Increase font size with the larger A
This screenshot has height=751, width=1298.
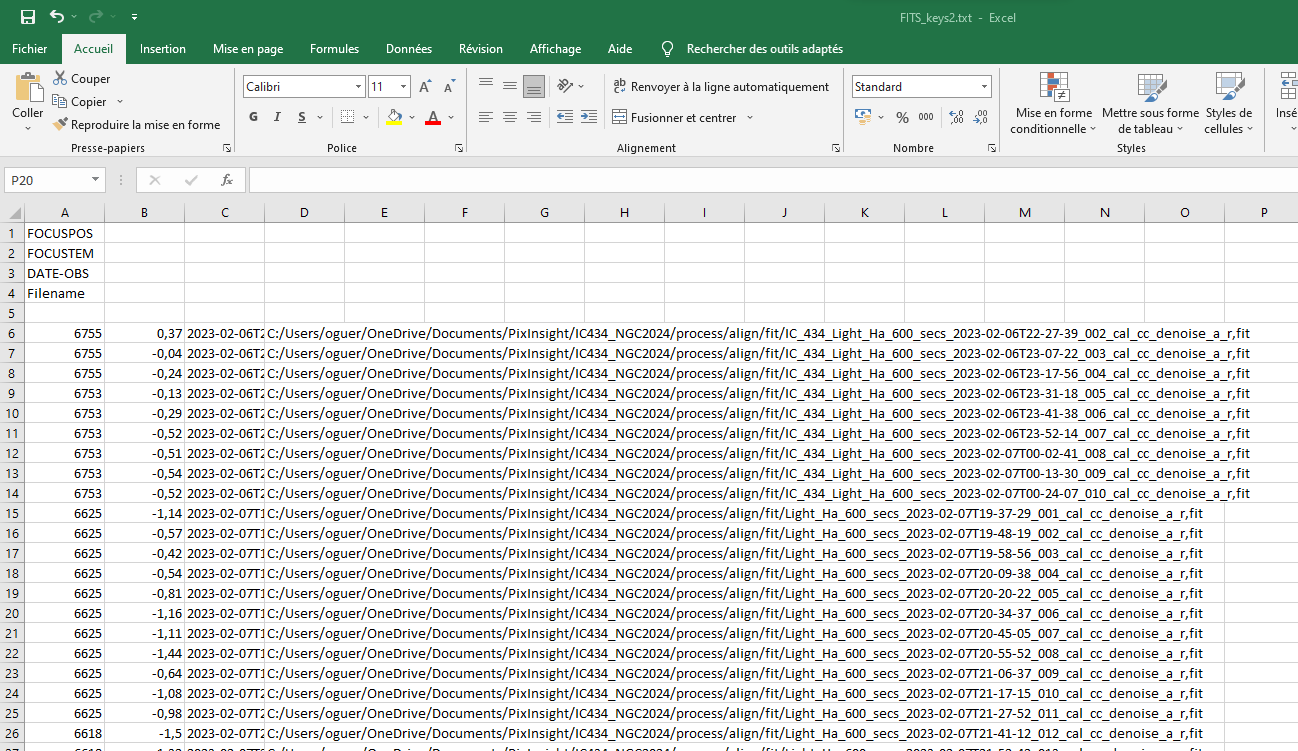[x=425, y=87]
